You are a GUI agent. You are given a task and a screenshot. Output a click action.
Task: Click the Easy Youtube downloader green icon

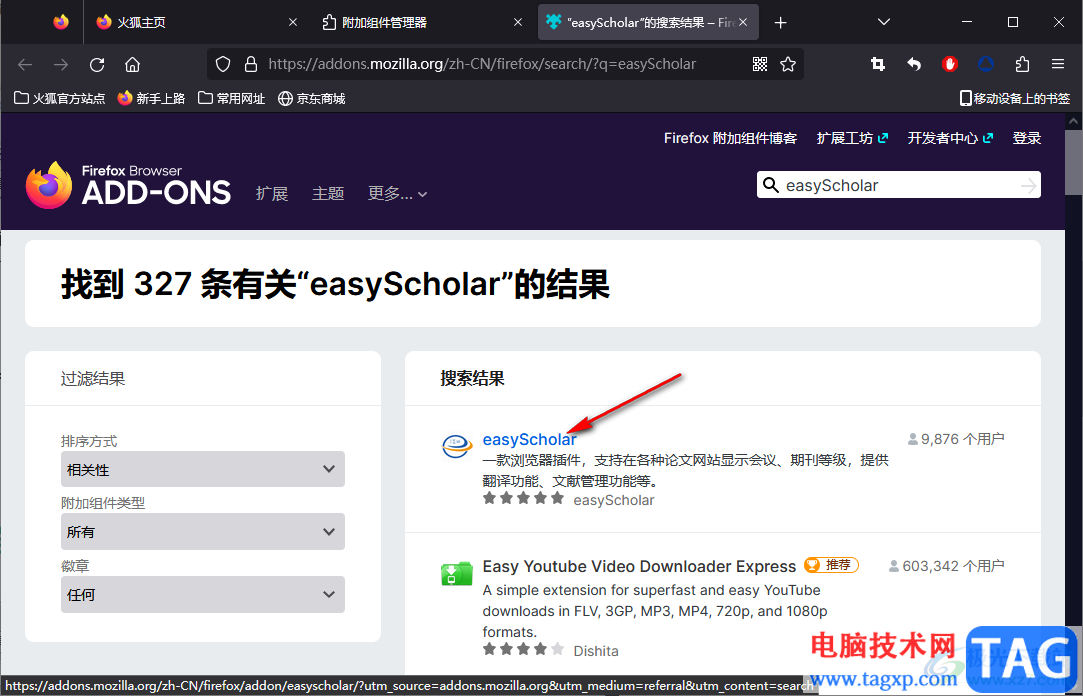[x=457, y=573]
